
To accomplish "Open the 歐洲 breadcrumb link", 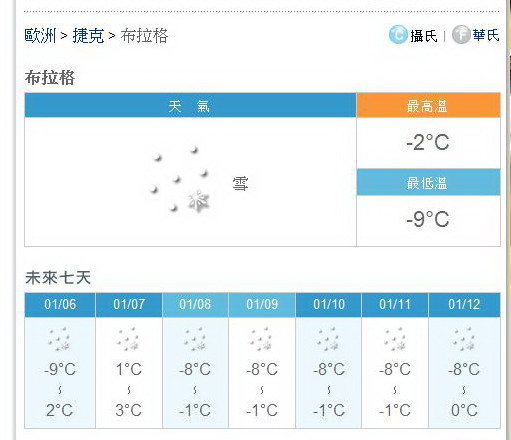I will point(40,35).
